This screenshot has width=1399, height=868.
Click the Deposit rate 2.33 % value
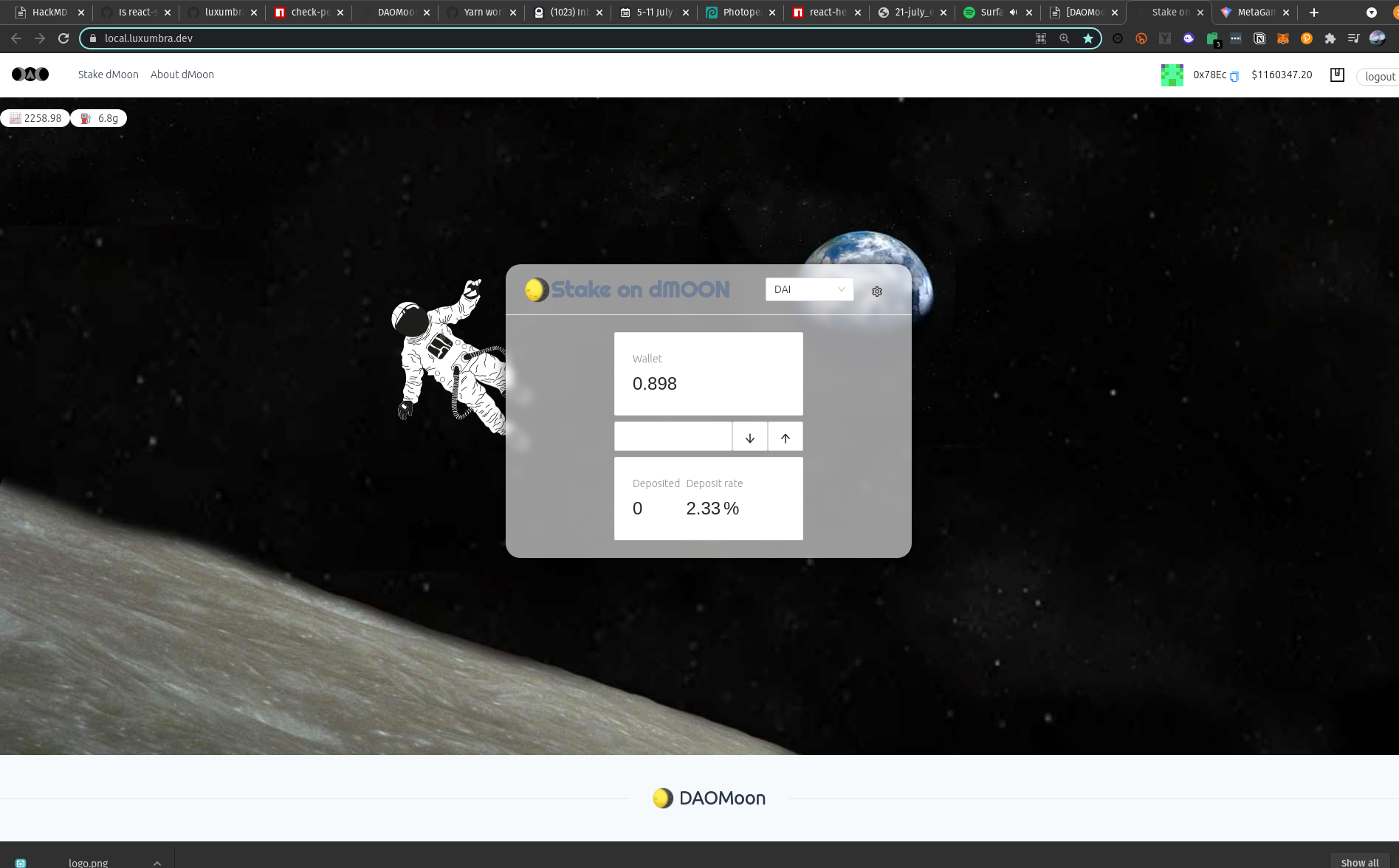click(712, 509)
